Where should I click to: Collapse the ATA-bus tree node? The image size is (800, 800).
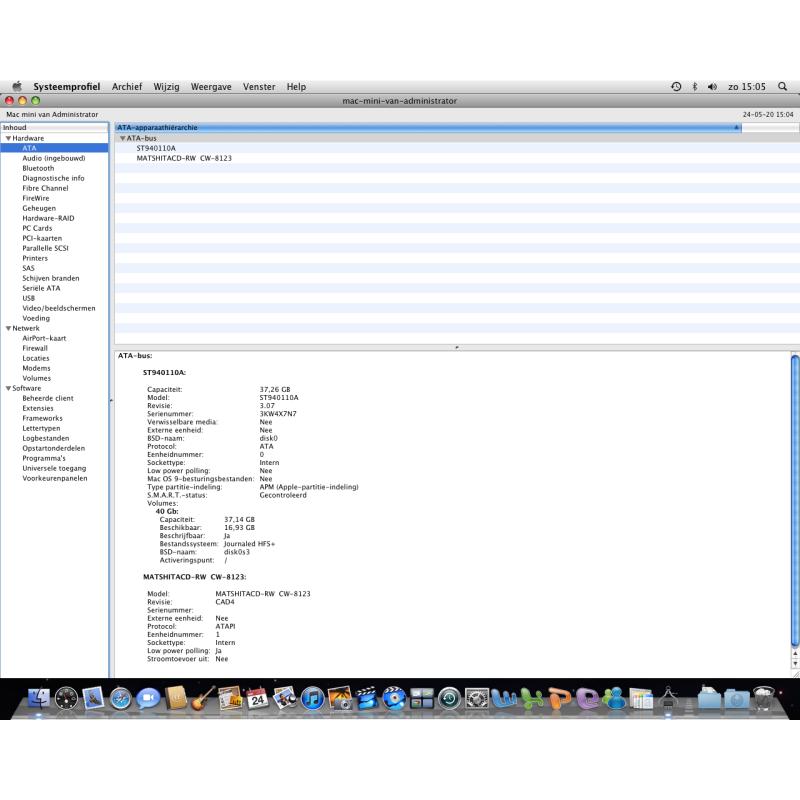(x=122, y=138)
